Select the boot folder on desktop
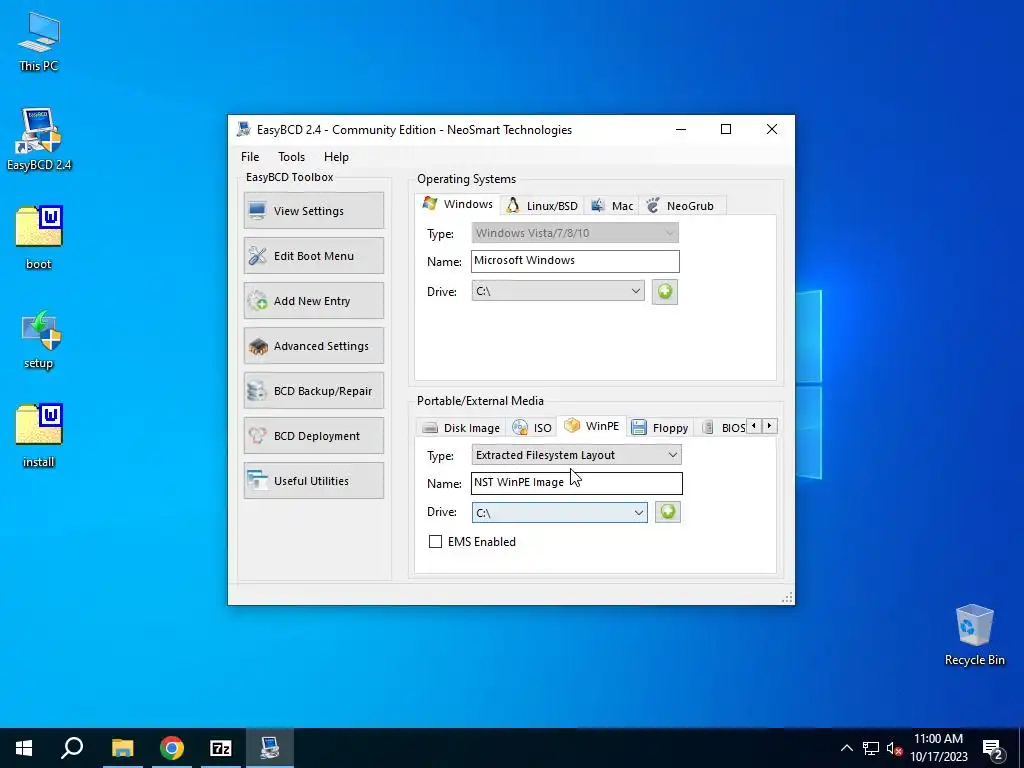1024x768 pixels. 39,237
